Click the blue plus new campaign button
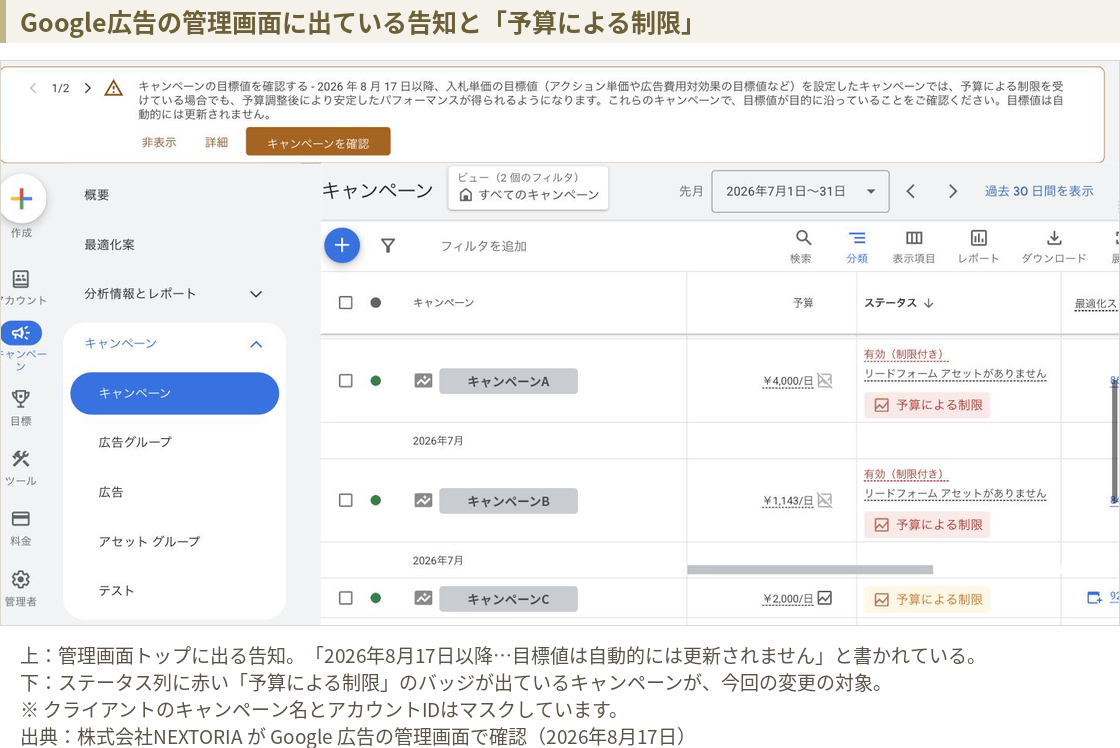Viewport: 1120px width, 748px height. pos(342,245)
